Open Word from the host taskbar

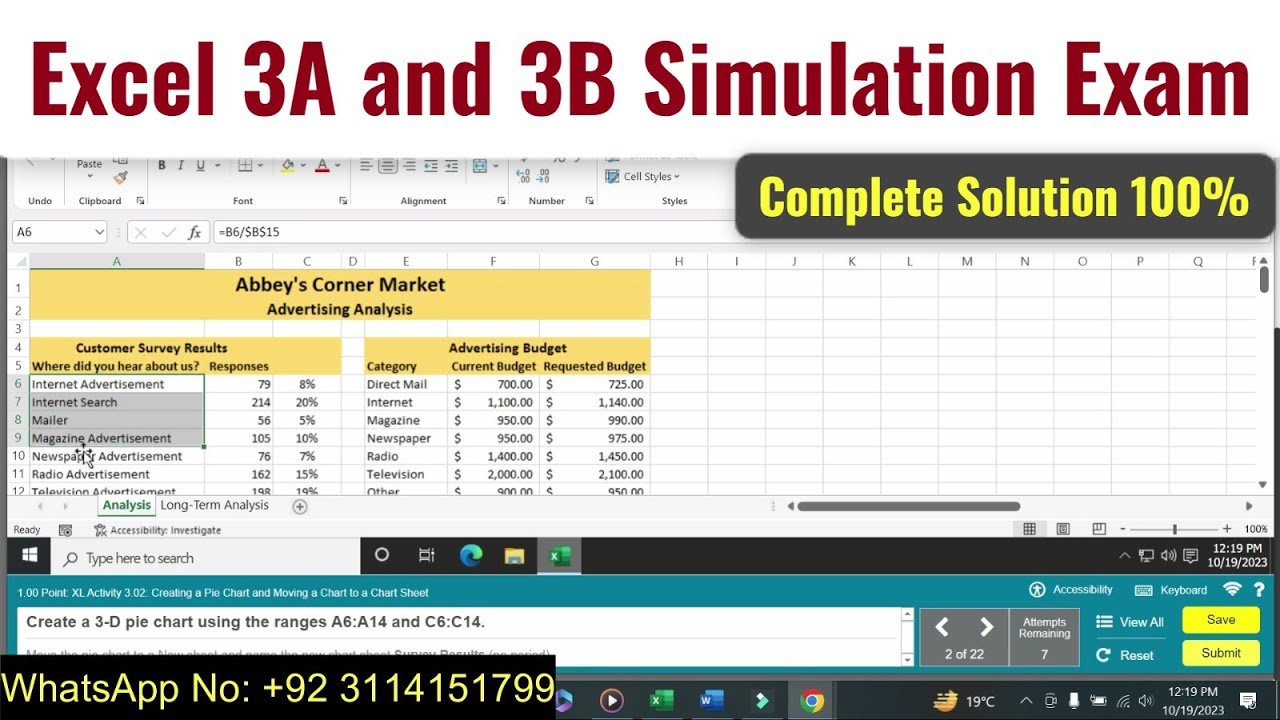712,701
